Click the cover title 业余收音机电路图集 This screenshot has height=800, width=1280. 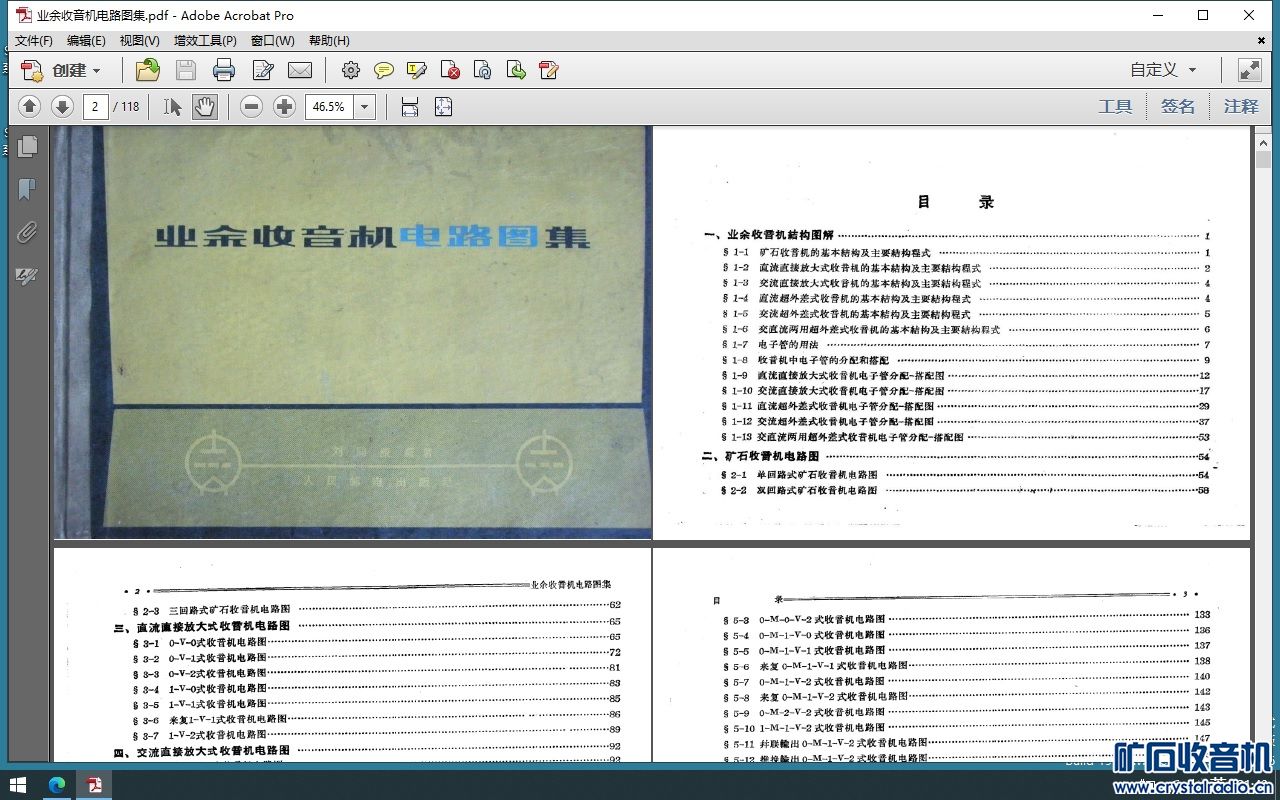tap(372, 237)
